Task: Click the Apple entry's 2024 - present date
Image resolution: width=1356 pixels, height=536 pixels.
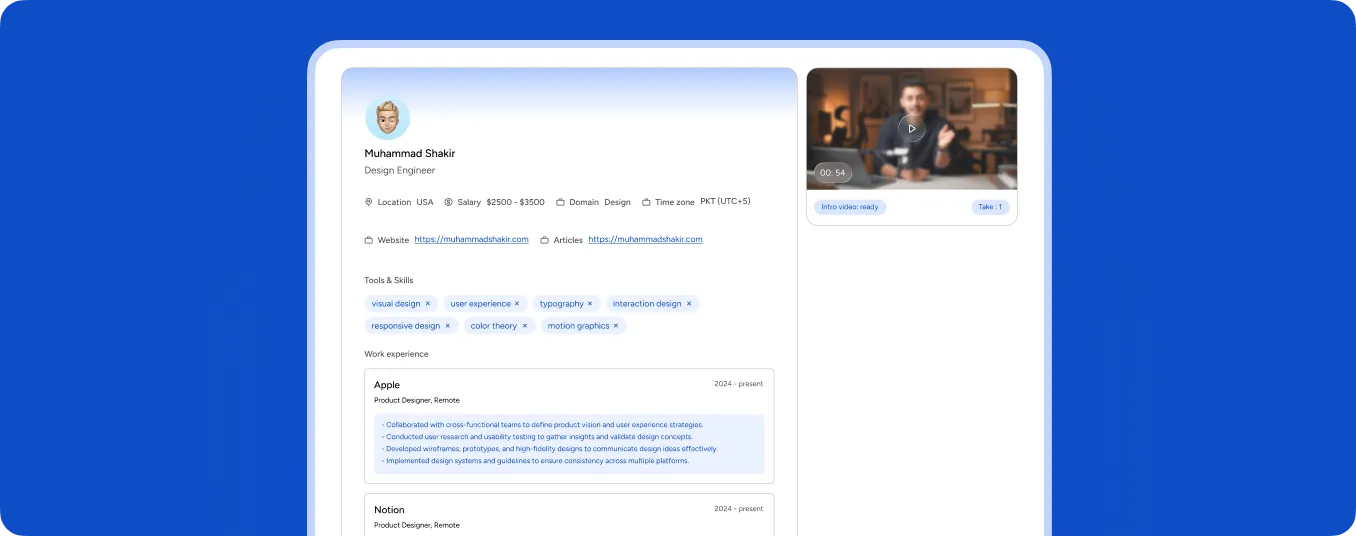Action: tap(738, 384)
